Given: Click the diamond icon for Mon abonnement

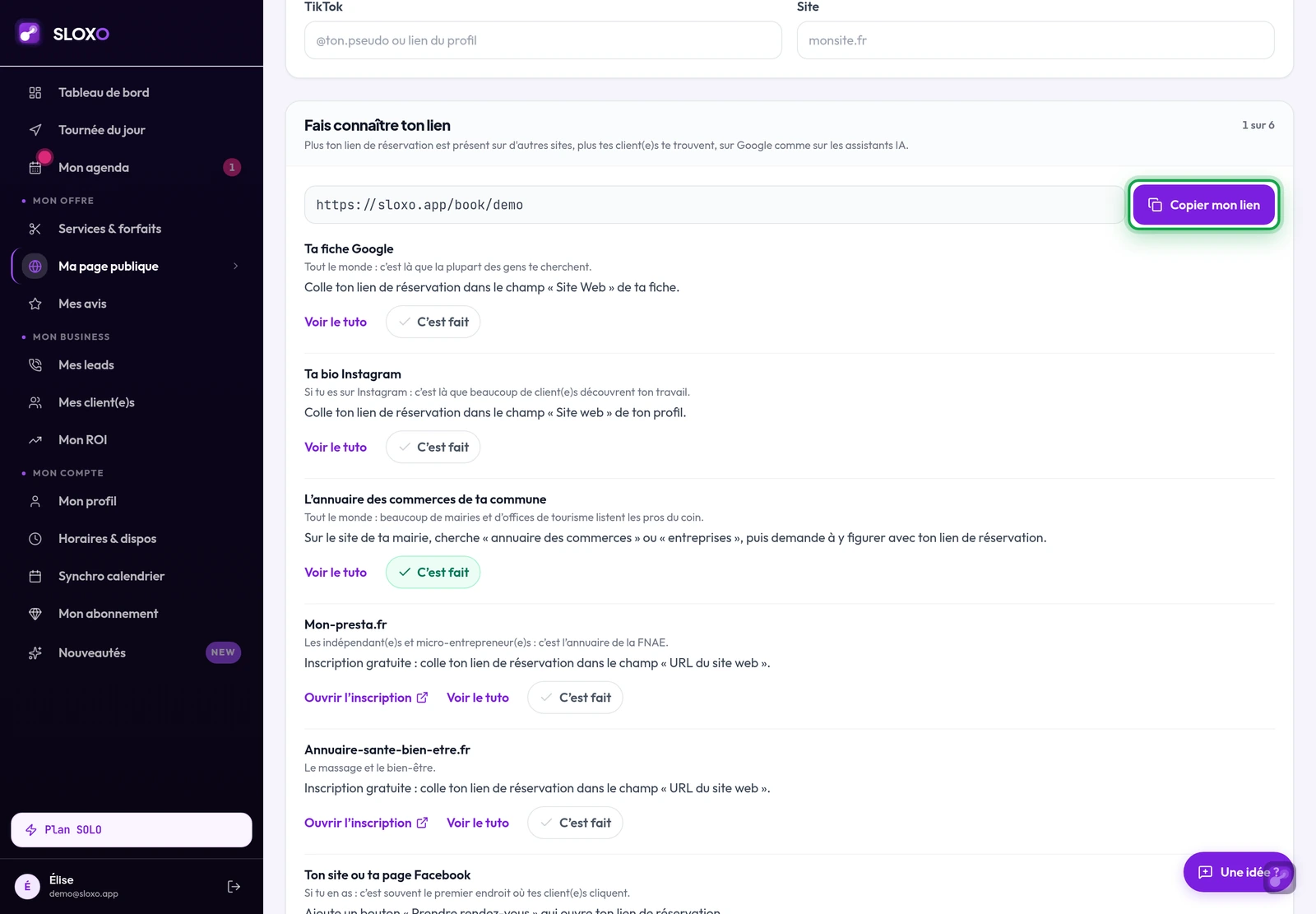Looking at the screenshot, I should coord(35,614).
